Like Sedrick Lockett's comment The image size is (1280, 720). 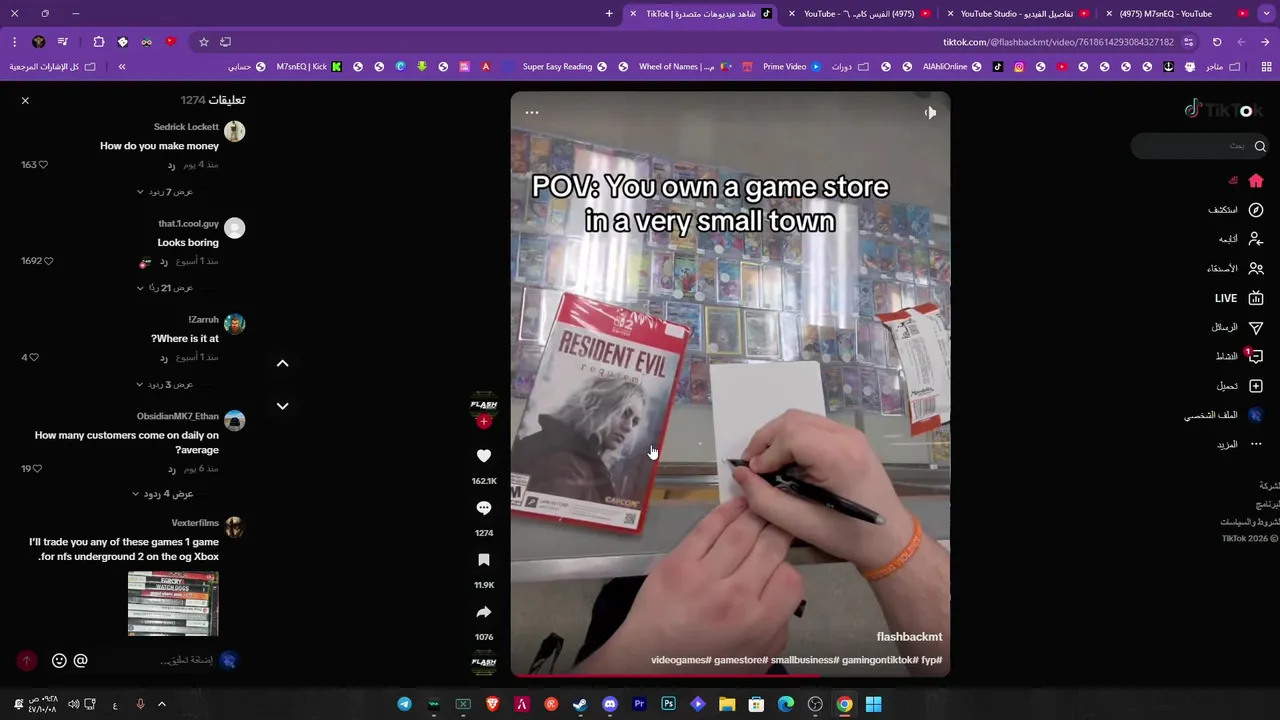(x=42, y=165)
